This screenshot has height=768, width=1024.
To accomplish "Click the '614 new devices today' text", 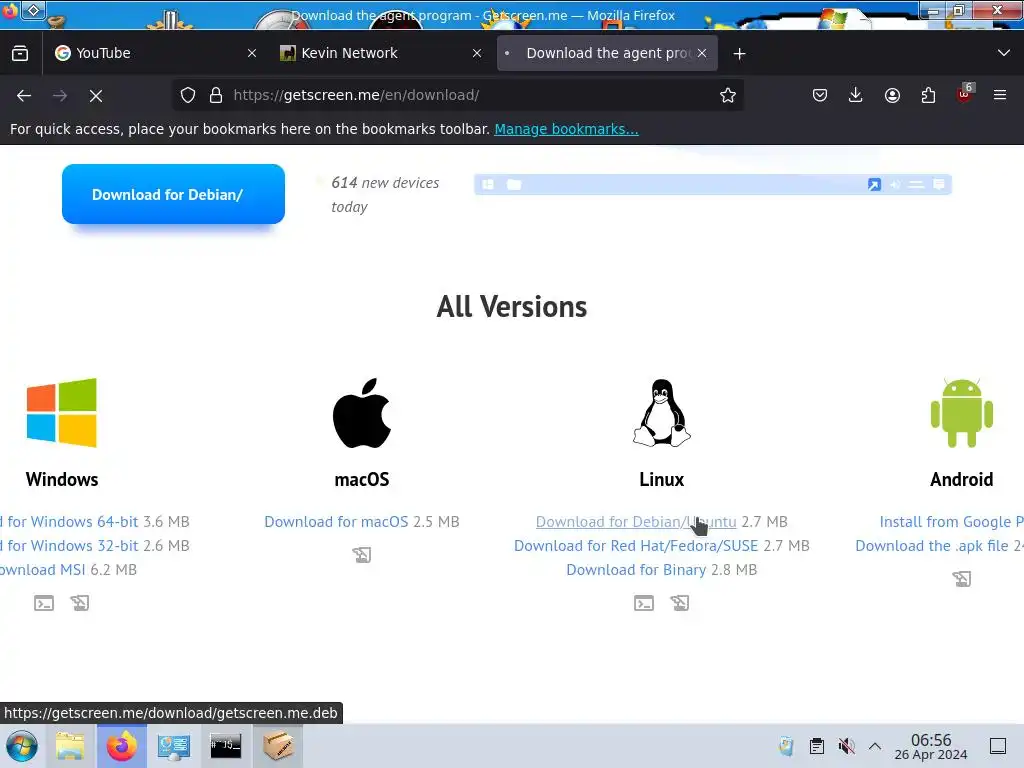I will pos(385,195).
